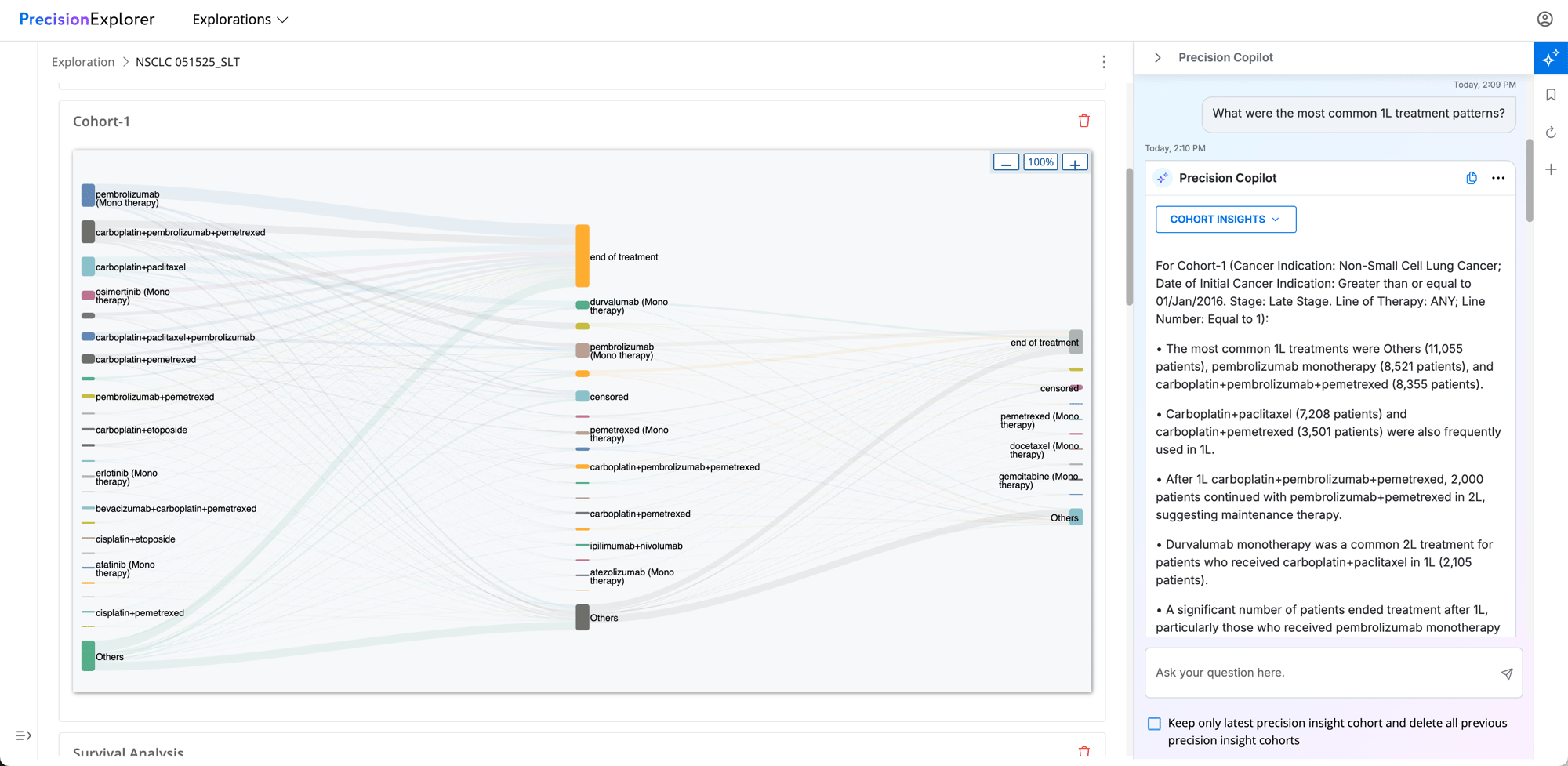Click the 100% zoom level button

(x=1040, y=162)
